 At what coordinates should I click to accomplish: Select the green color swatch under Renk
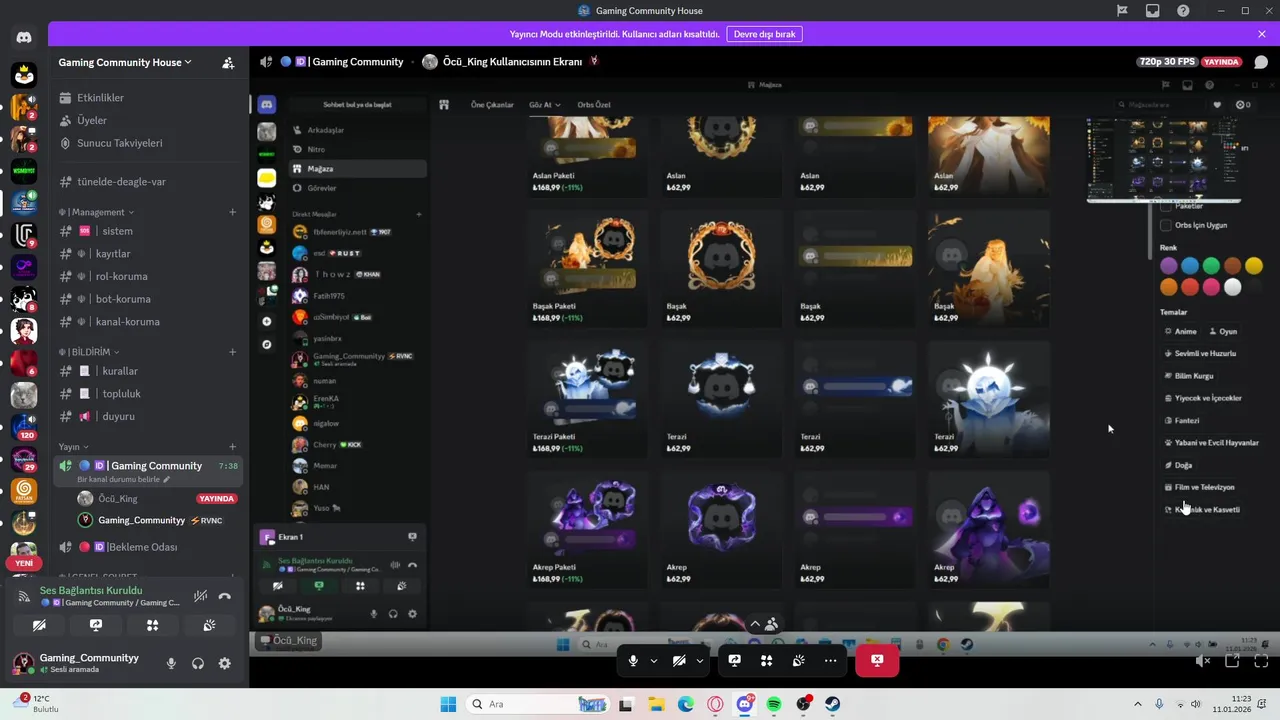pos(1211,265)
